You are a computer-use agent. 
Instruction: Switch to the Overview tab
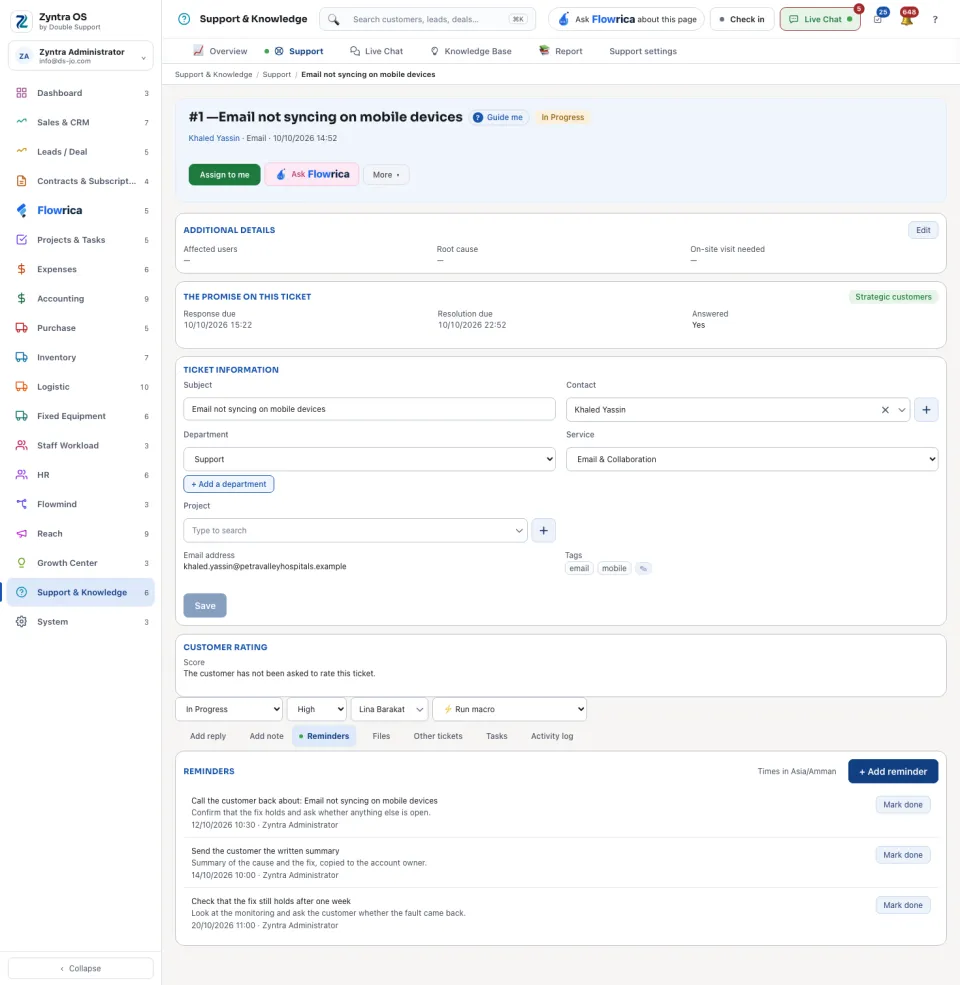coord(221,51)
